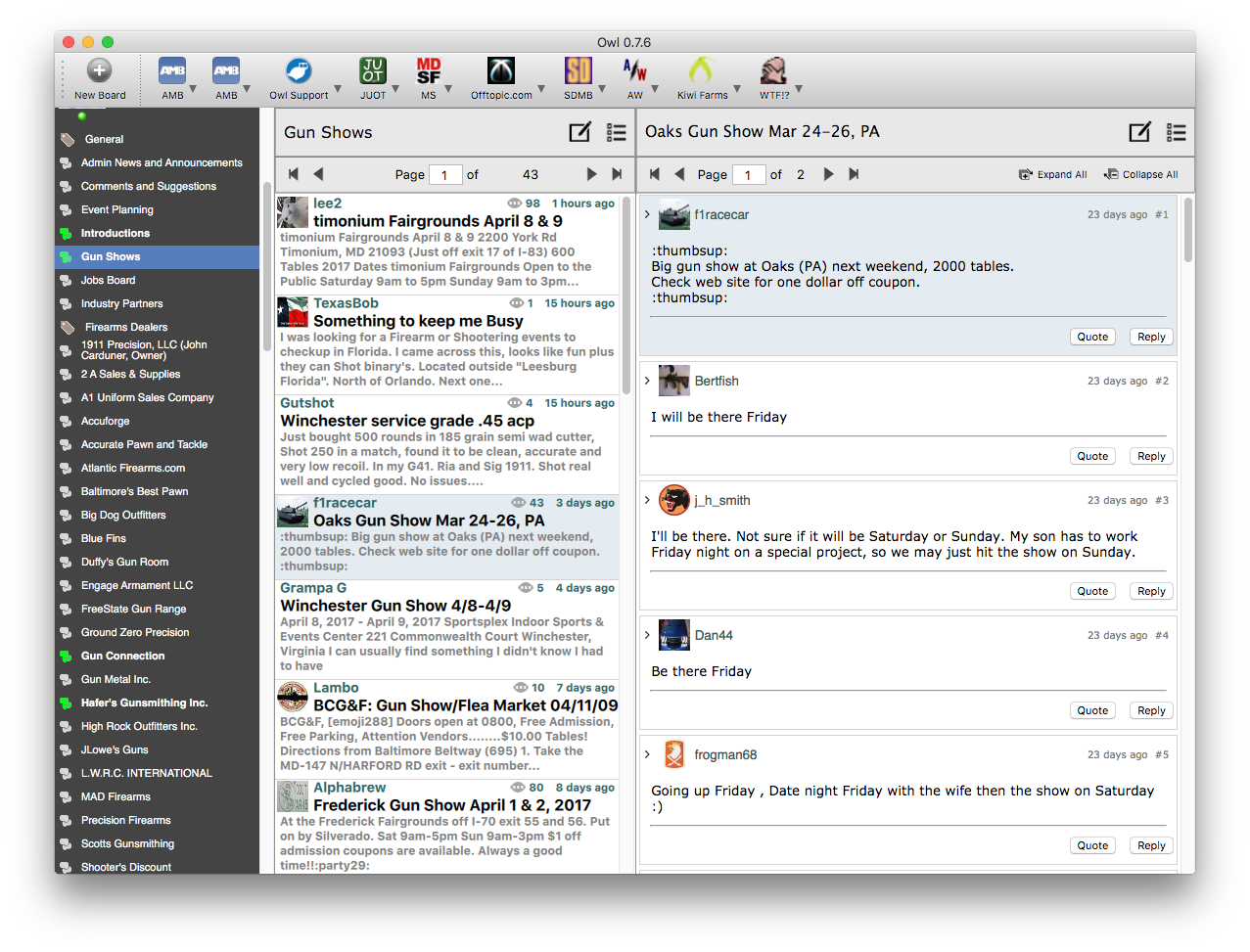Open the WTF!? board icon
Image resolution: width=1250 pixels, height=952 pixels.
[774, 70]
